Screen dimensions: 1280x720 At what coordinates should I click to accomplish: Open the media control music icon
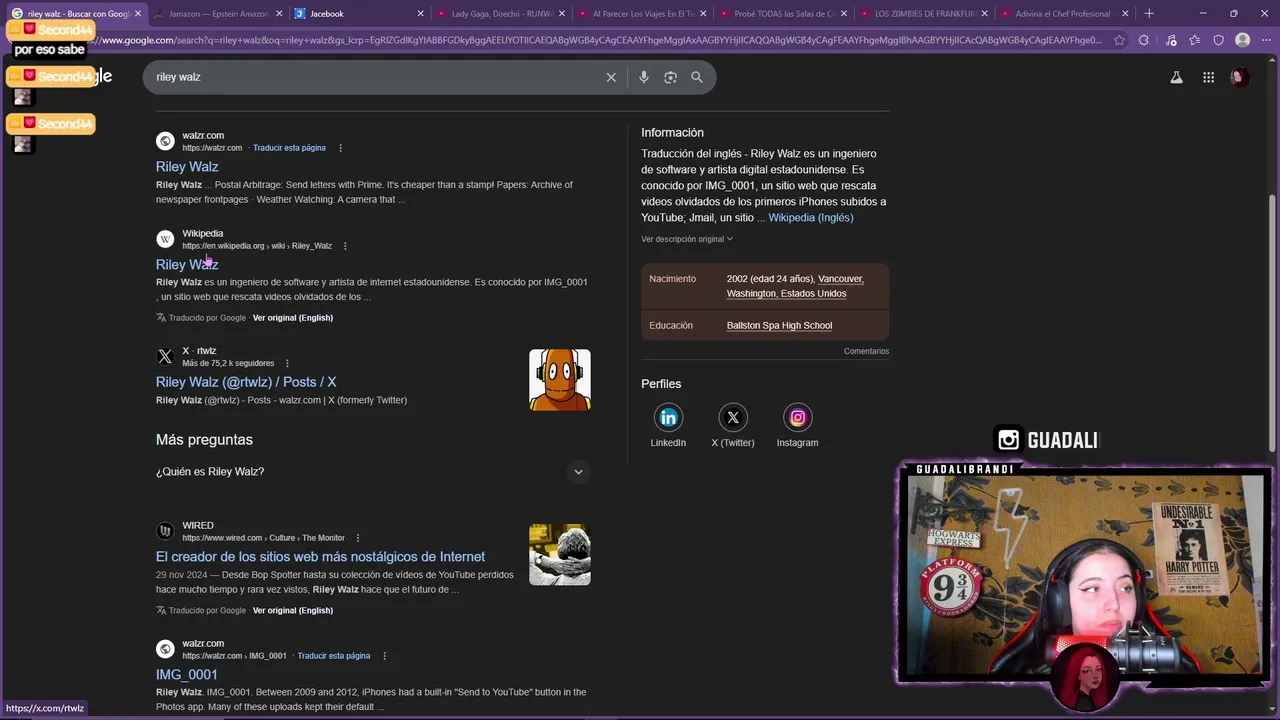point(1171,40)
